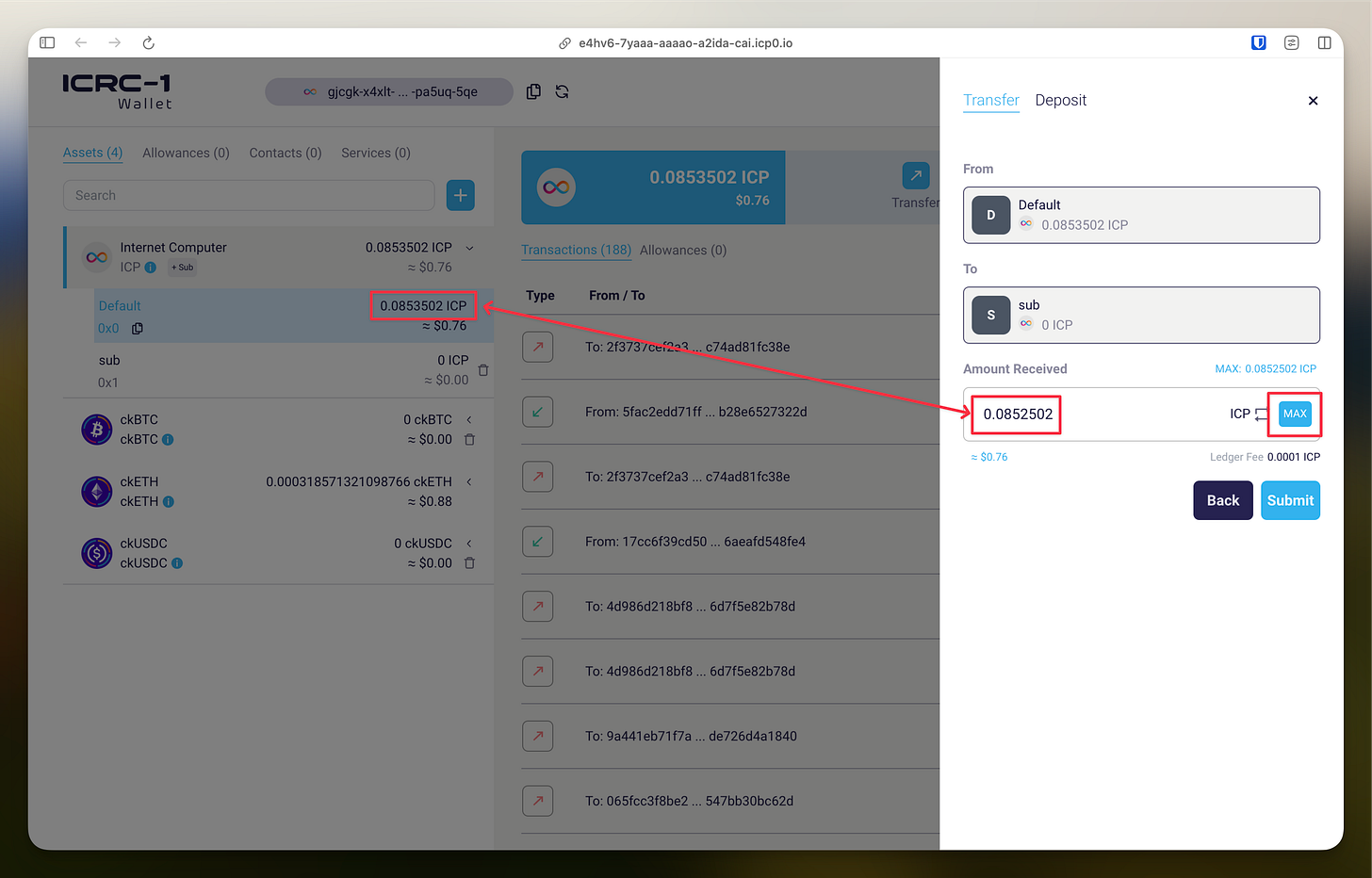Expand the ckUSDC asset chevron
This screenshot has width=1372, height=878.
(x=469, y=544)
